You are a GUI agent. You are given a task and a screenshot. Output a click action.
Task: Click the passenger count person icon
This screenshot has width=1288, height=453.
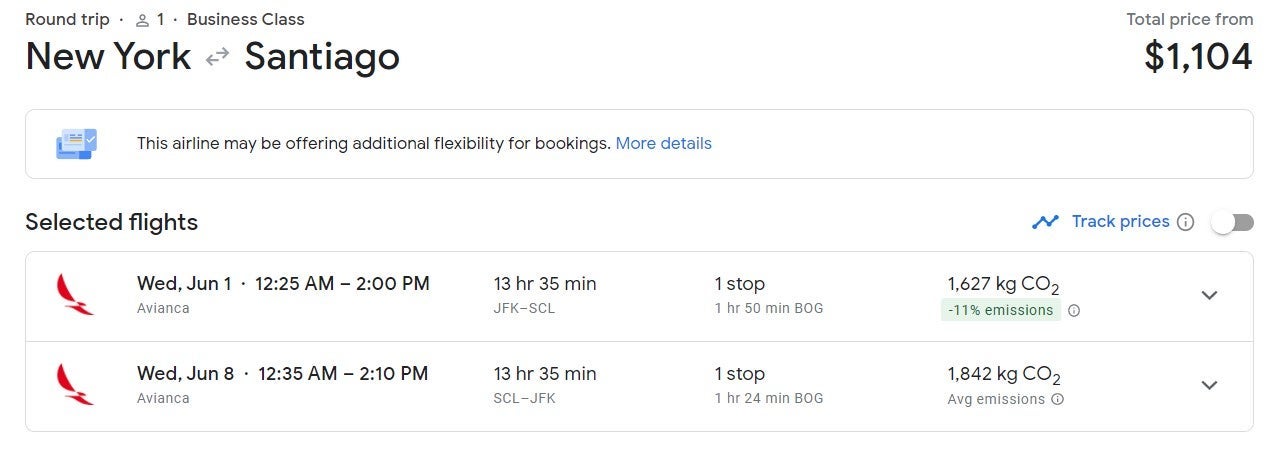click(x=142, y=20)
